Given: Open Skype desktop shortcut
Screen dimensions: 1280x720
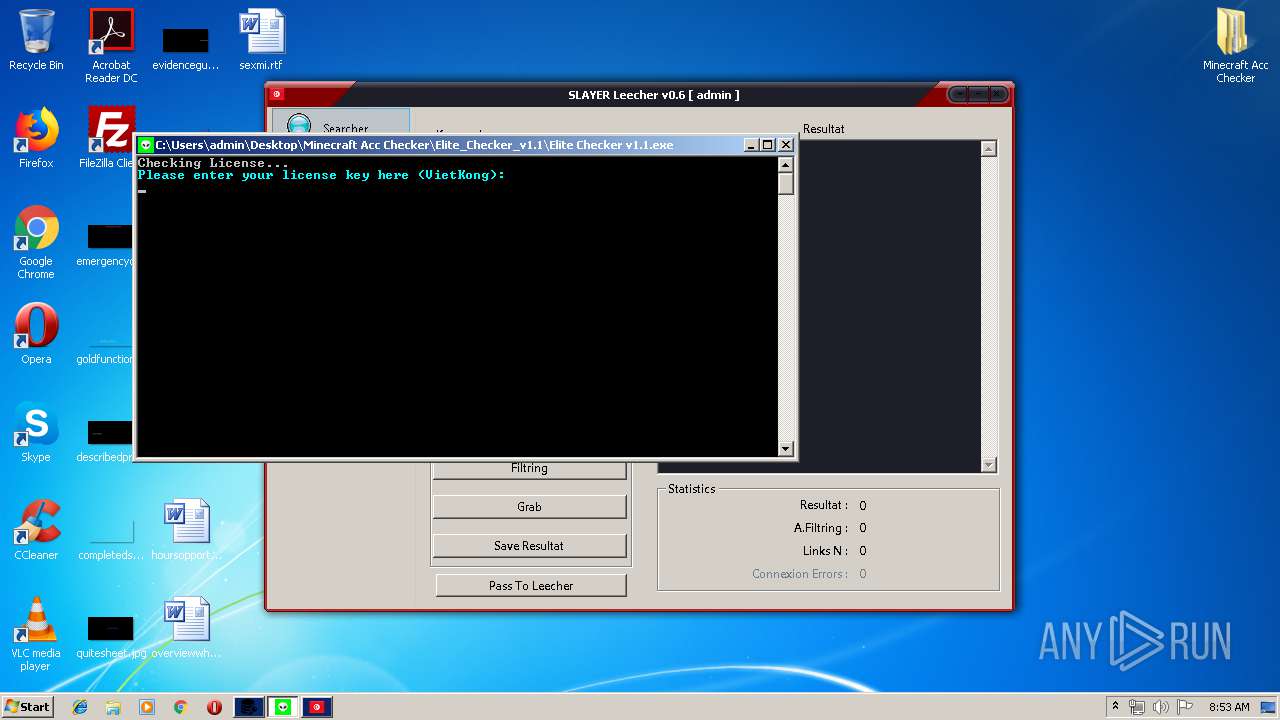Looking at the screenshot, I should 36,432.
